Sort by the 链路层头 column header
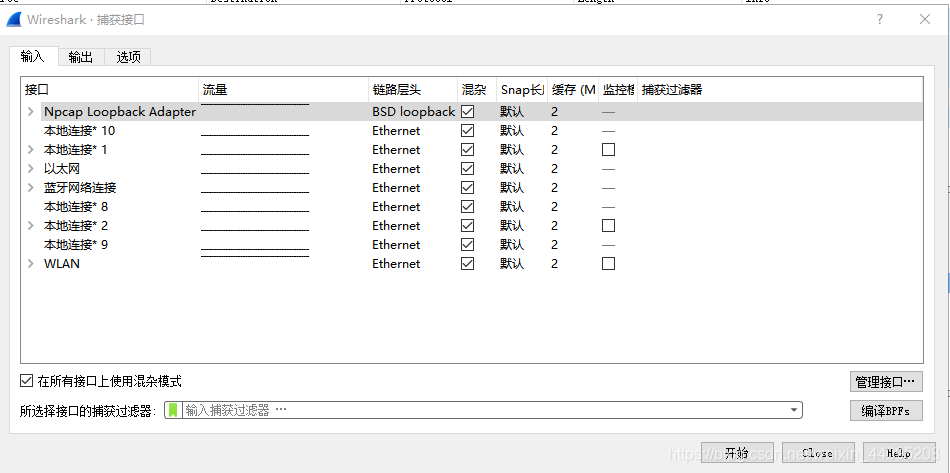The height and width of the screenshot is (473, 950). coord(413,90)
